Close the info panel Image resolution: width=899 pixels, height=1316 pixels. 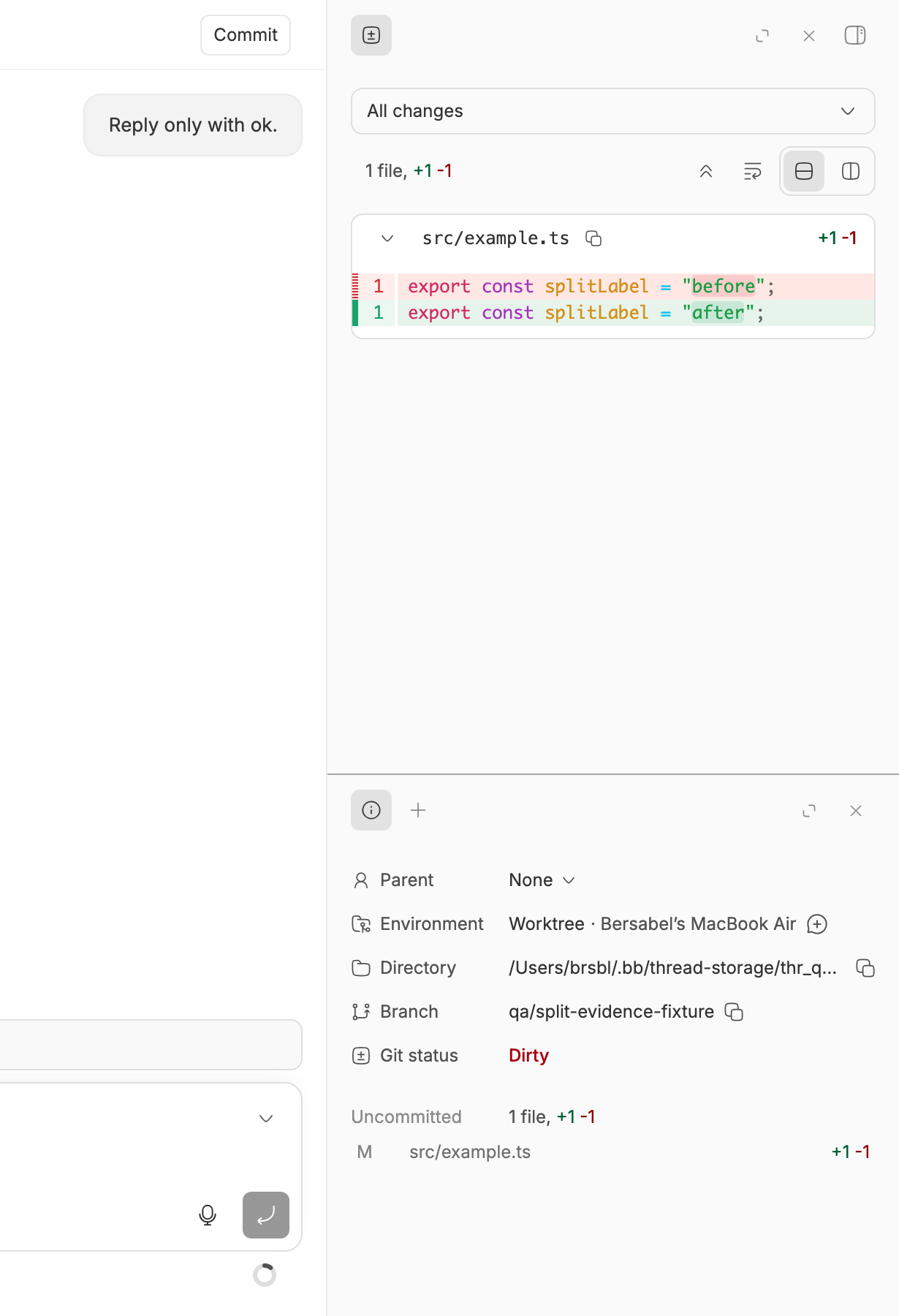point(856,811)
